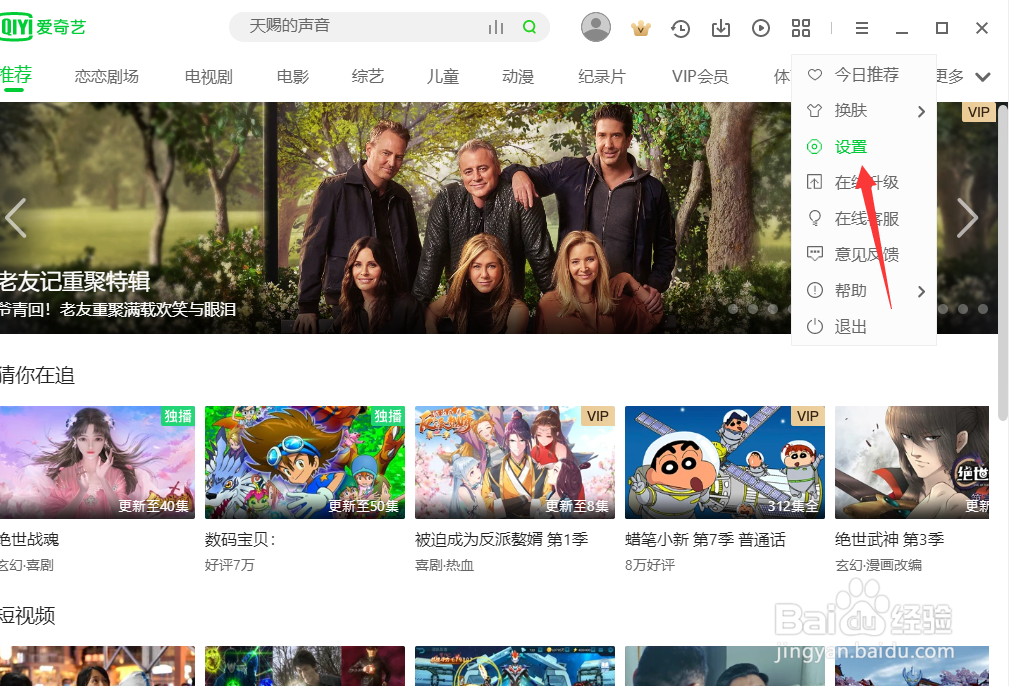Open the 老友记重聚特辑 banner
The height and width of the screenshot is (686, 1009).
pos(499,218)
